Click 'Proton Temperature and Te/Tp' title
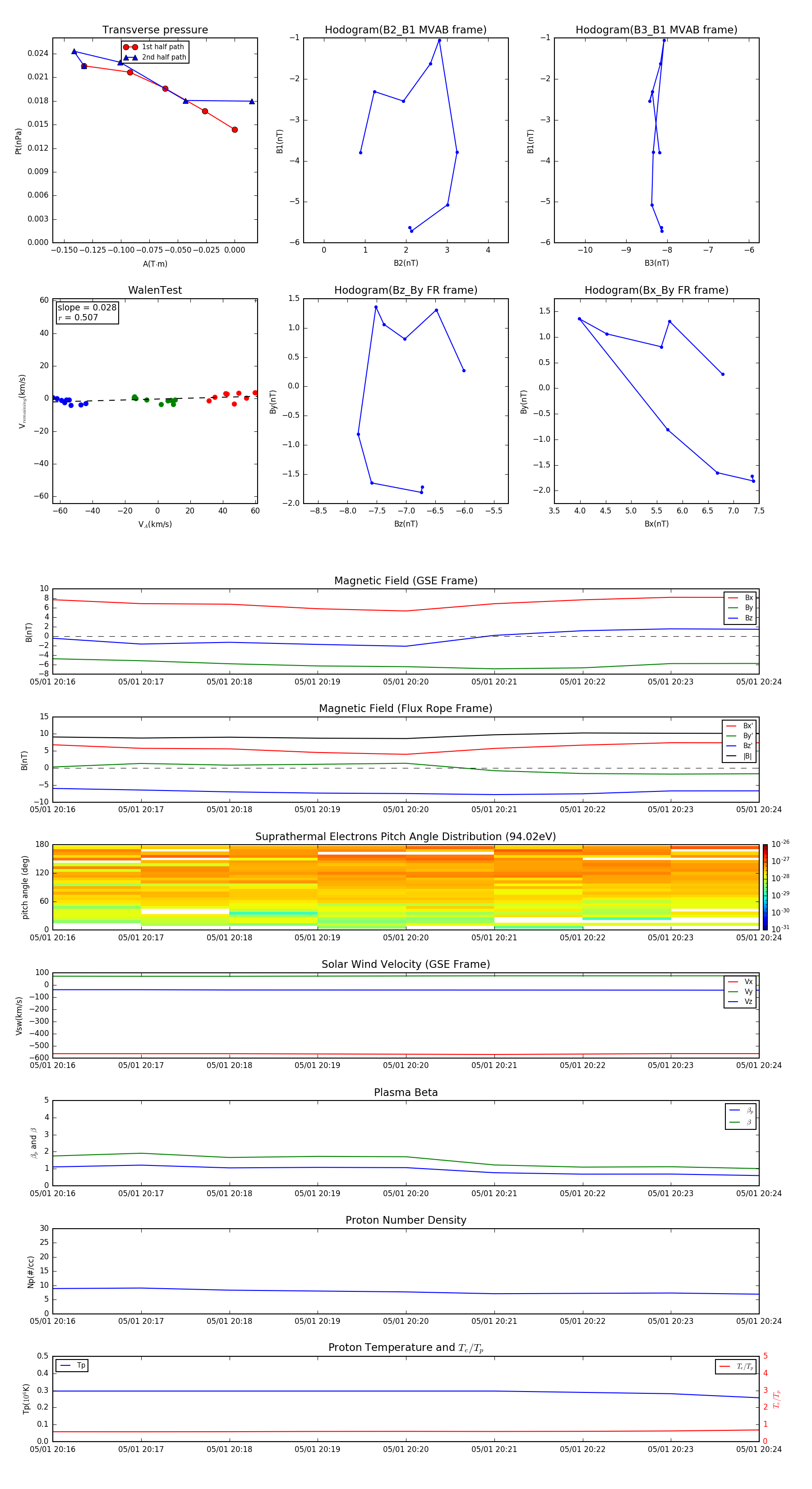The height and width of the screenshot is (1489, 812). pyautogui.click(x=406, y=1347)
